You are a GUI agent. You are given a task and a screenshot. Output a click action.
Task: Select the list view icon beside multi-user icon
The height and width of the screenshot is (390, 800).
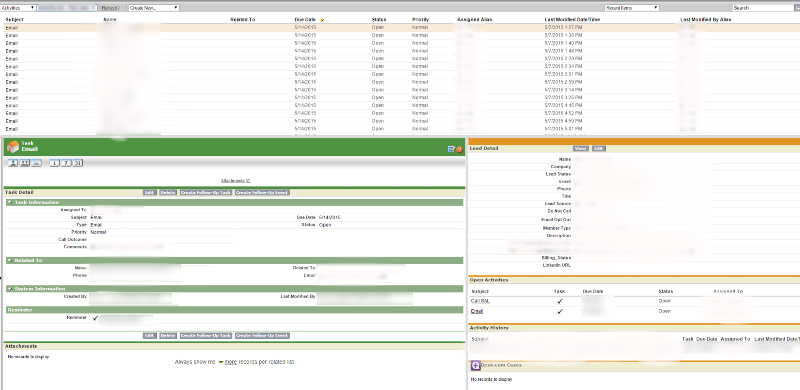pos(36,163)
